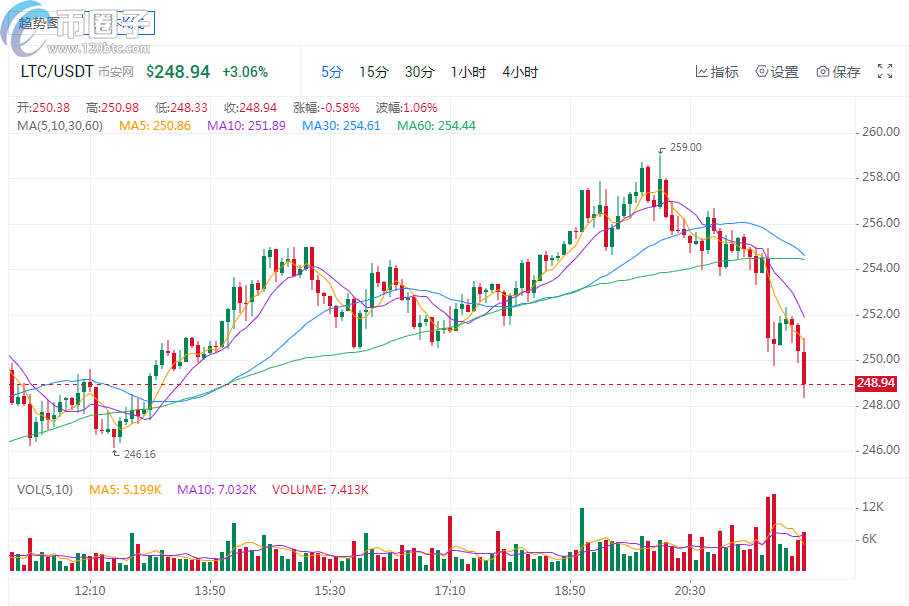909x606 pixels.
Task: Expand the chart to fullscreen
Action: tap(885, 71)
